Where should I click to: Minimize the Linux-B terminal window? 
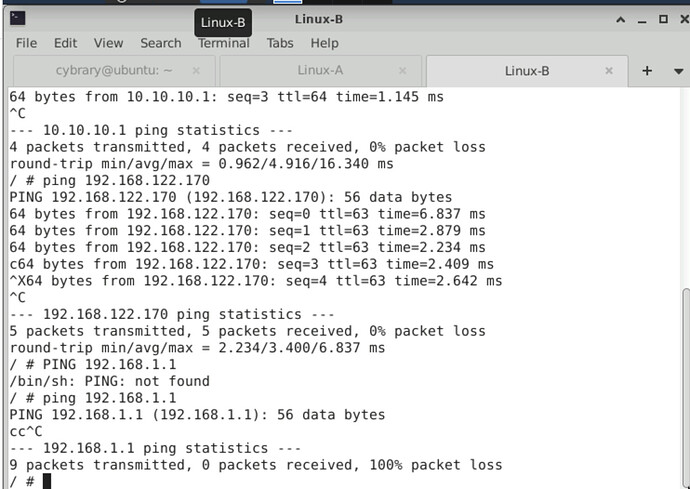tap(640, 19)
